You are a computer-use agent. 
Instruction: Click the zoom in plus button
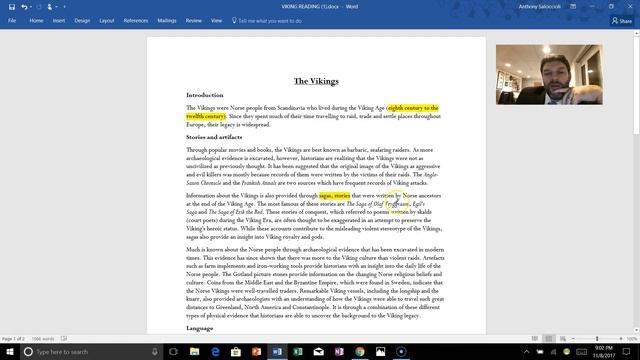[x=621, y=339]
